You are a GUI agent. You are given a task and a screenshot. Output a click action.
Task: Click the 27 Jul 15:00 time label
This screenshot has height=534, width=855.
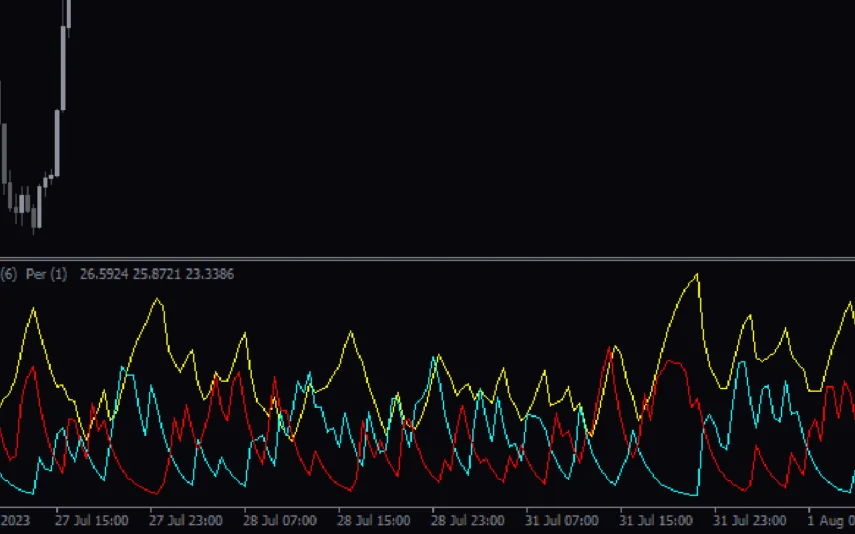[91, 521]
